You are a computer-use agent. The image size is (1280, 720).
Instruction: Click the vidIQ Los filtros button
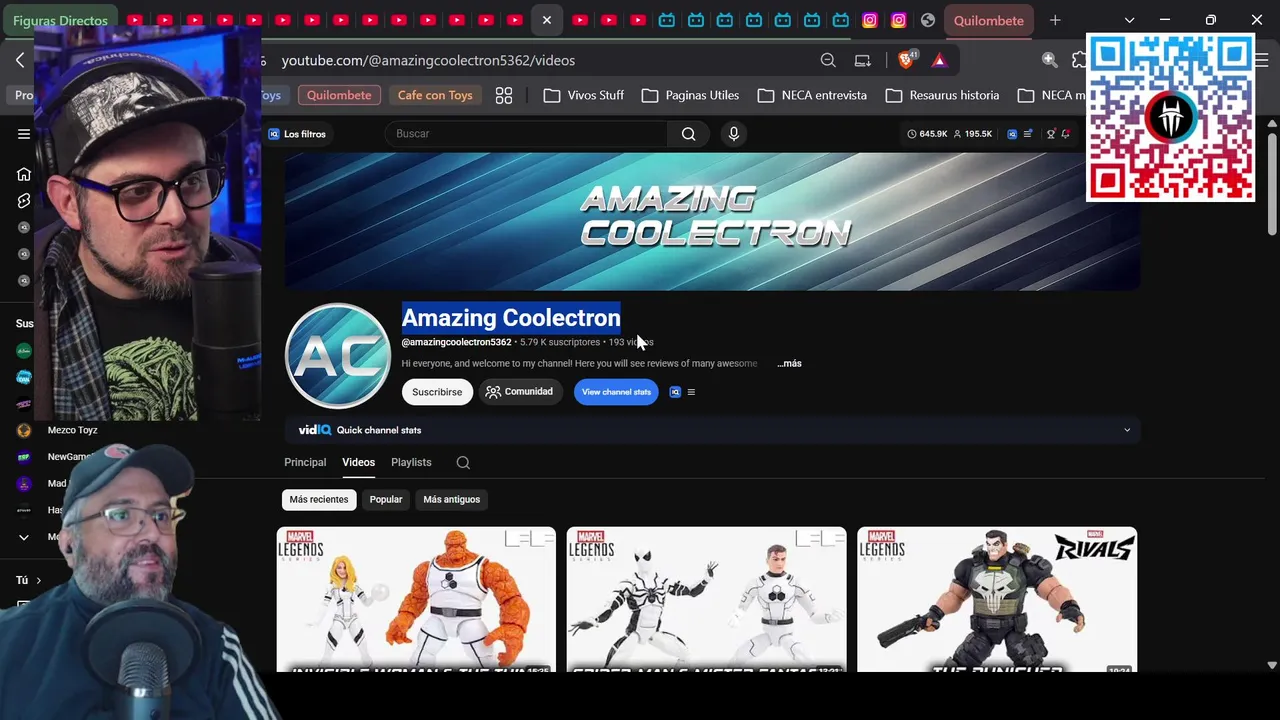297,134
